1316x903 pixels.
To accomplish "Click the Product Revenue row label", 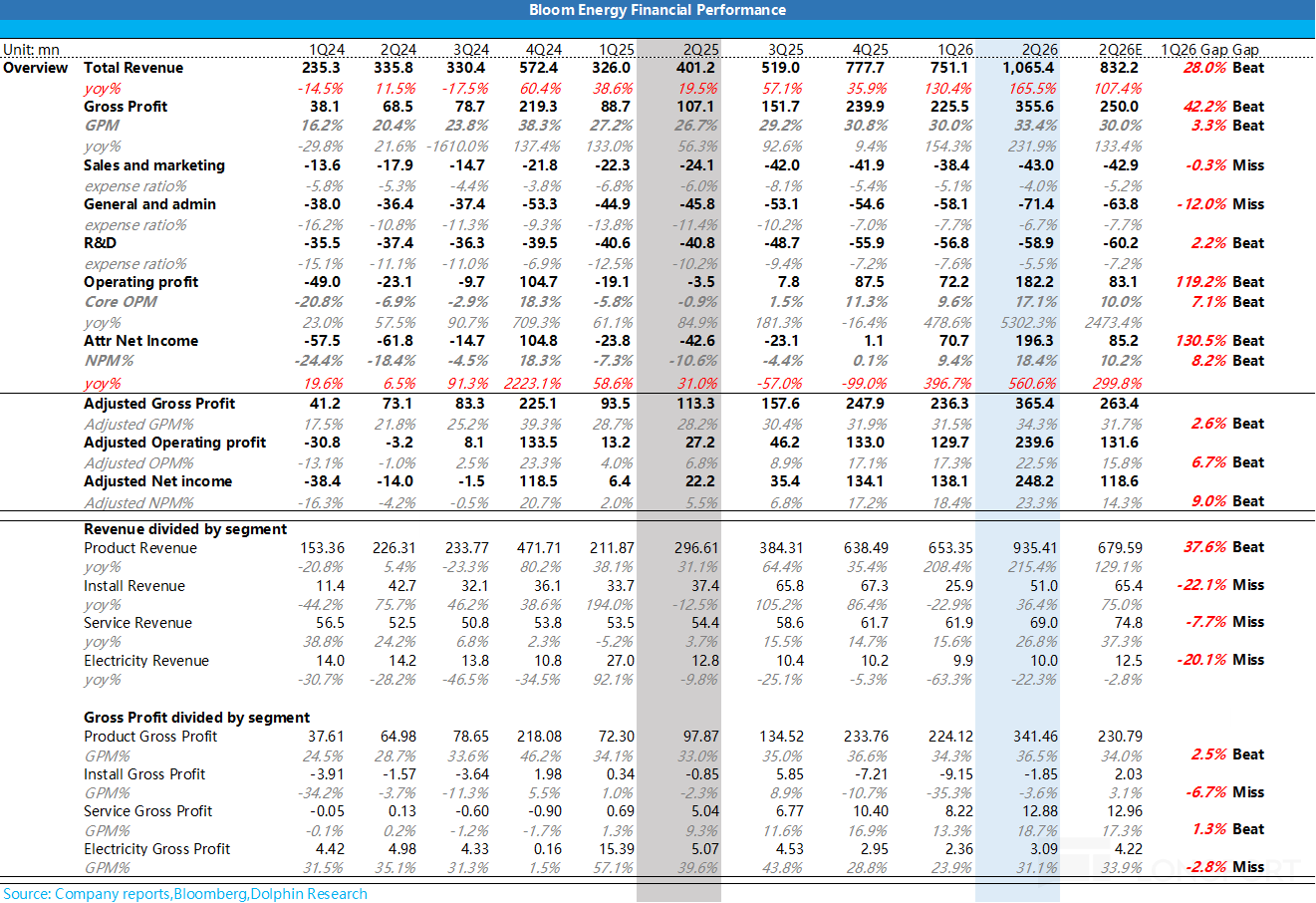I will coord(140,548).
